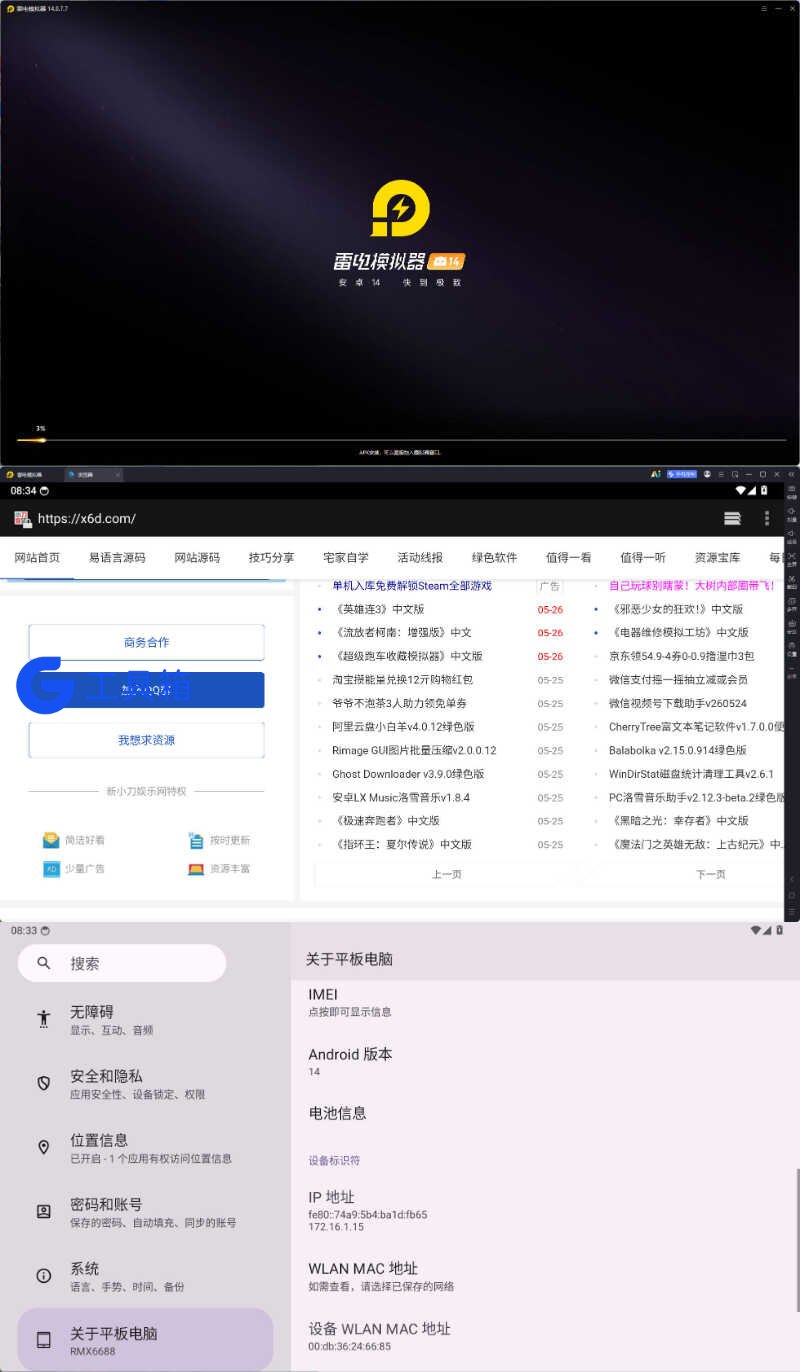Open the 宅家自学 nav tab

click(x=346, y=558)
